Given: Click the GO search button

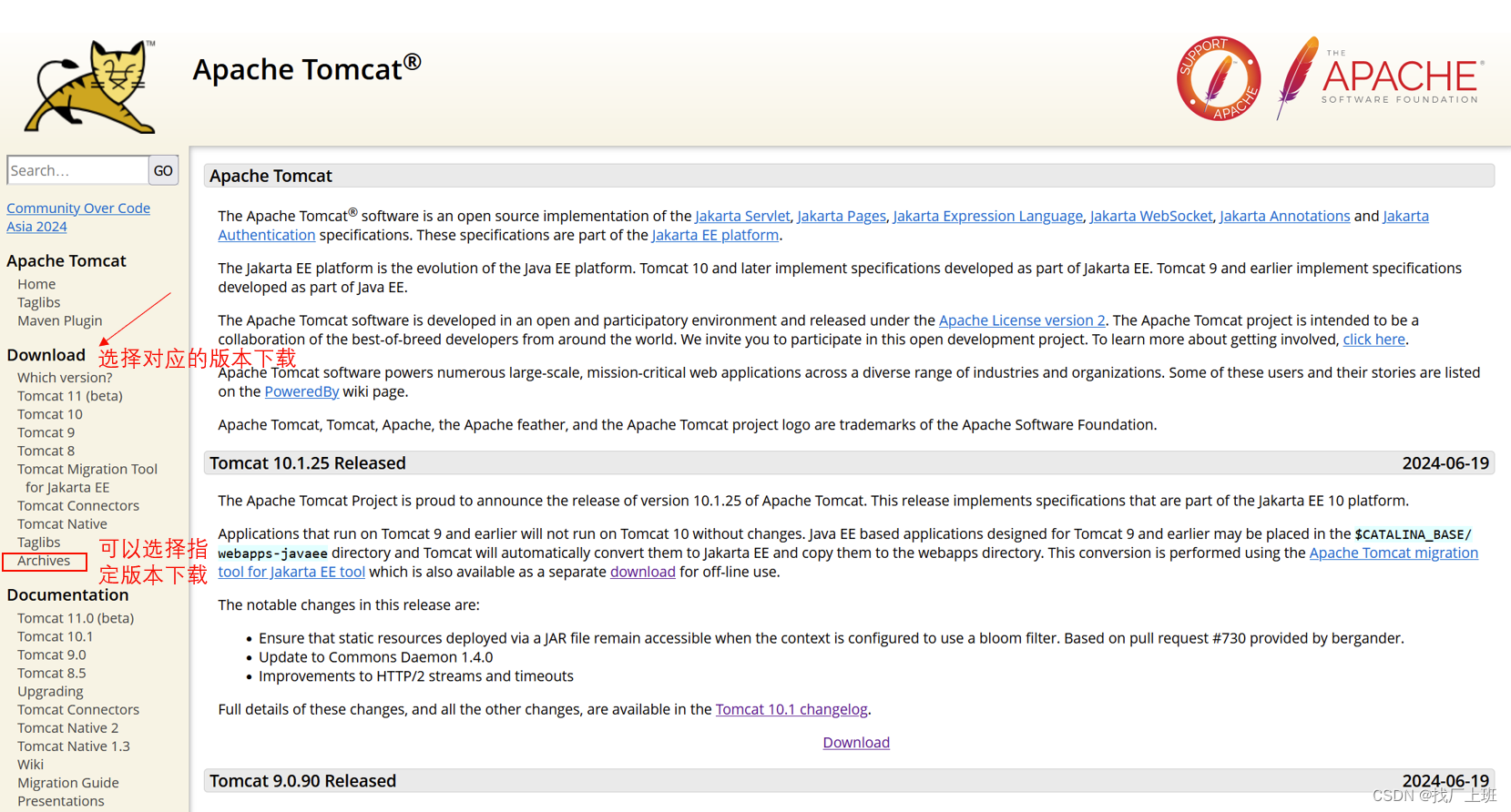Looking at the screenshot, I should point(163,170).
